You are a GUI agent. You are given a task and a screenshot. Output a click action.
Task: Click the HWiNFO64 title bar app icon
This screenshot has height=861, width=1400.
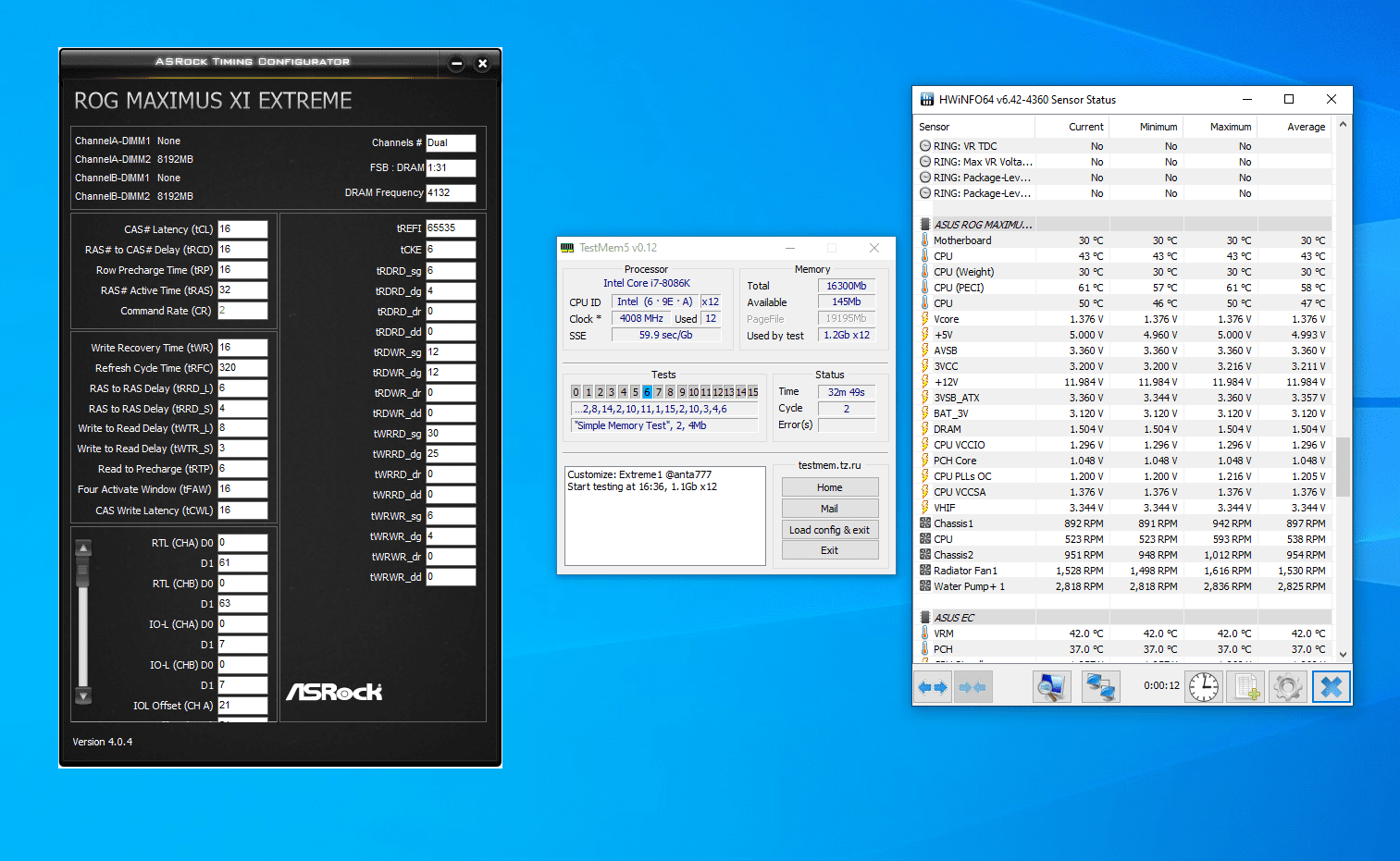point(926,99)
